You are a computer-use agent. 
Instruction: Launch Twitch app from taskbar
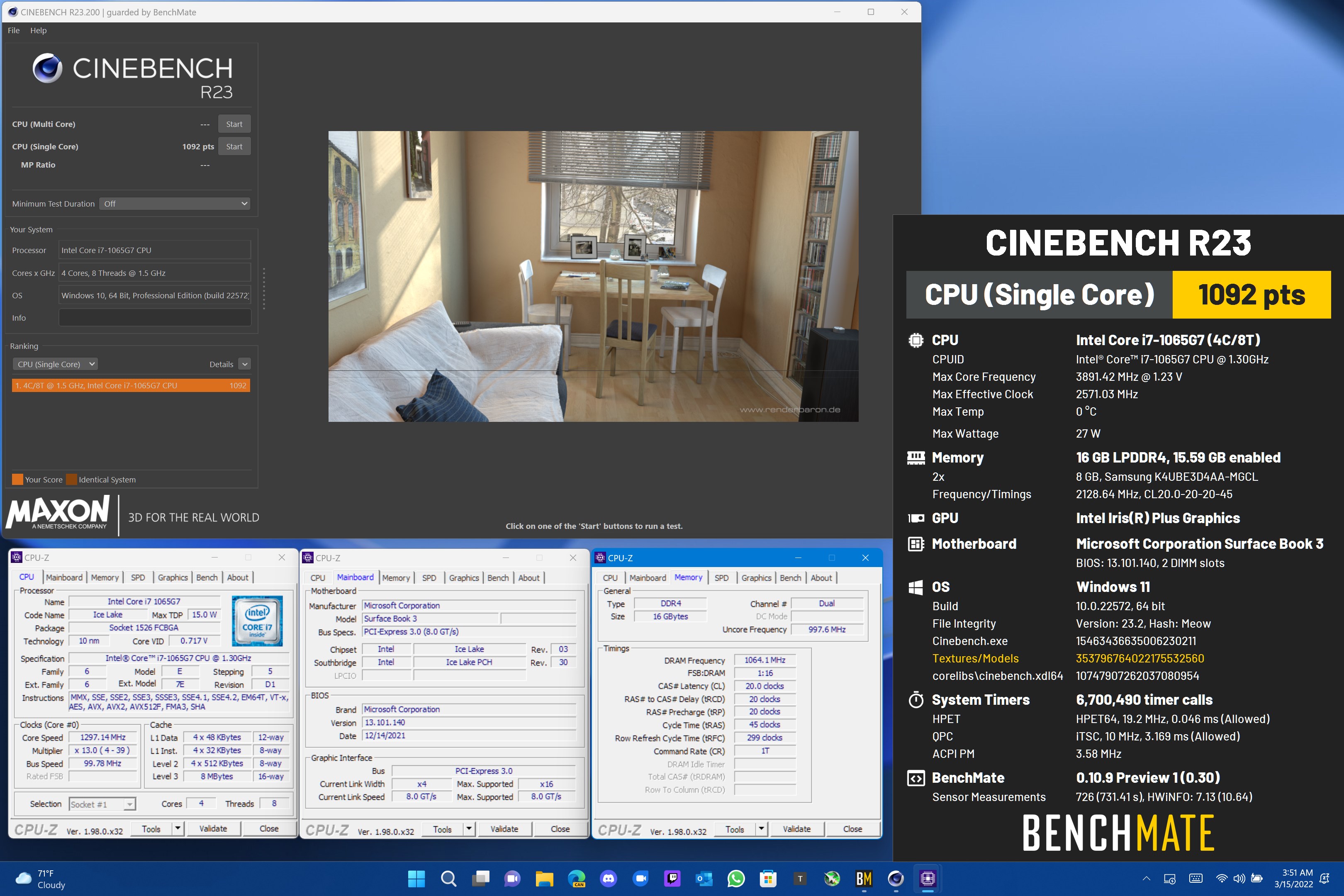click(672, 878)
